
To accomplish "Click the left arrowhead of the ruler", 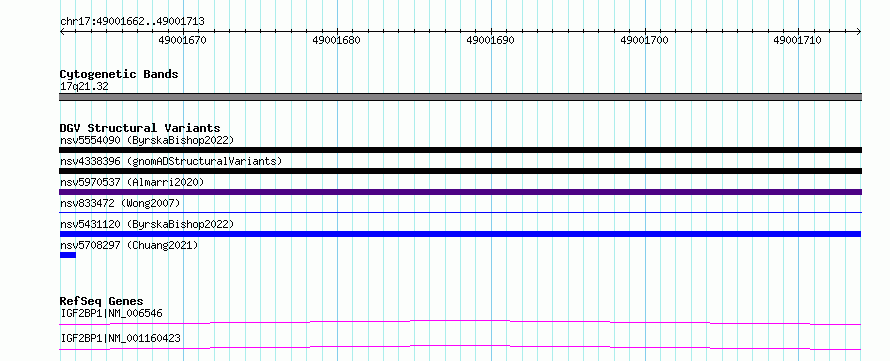I will (62, 32).
